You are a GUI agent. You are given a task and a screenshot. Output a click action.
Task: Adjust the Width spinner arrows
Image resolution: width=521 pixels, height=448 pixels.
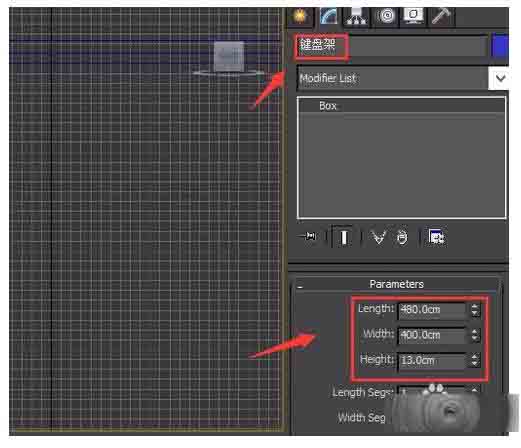(475, 335)
